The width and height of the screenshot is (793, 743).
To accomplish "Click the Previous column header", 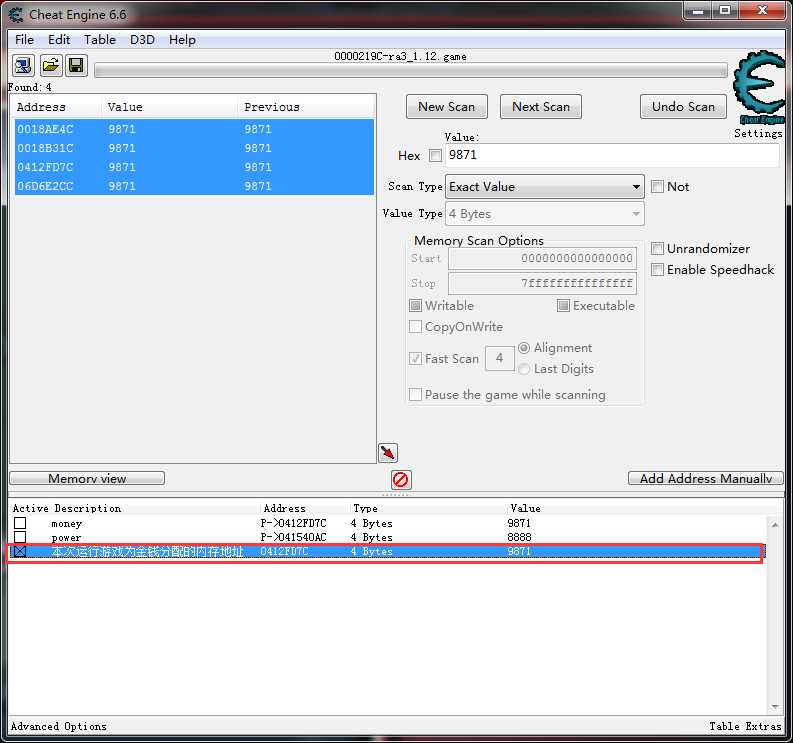I will click(x=272, y=107).
